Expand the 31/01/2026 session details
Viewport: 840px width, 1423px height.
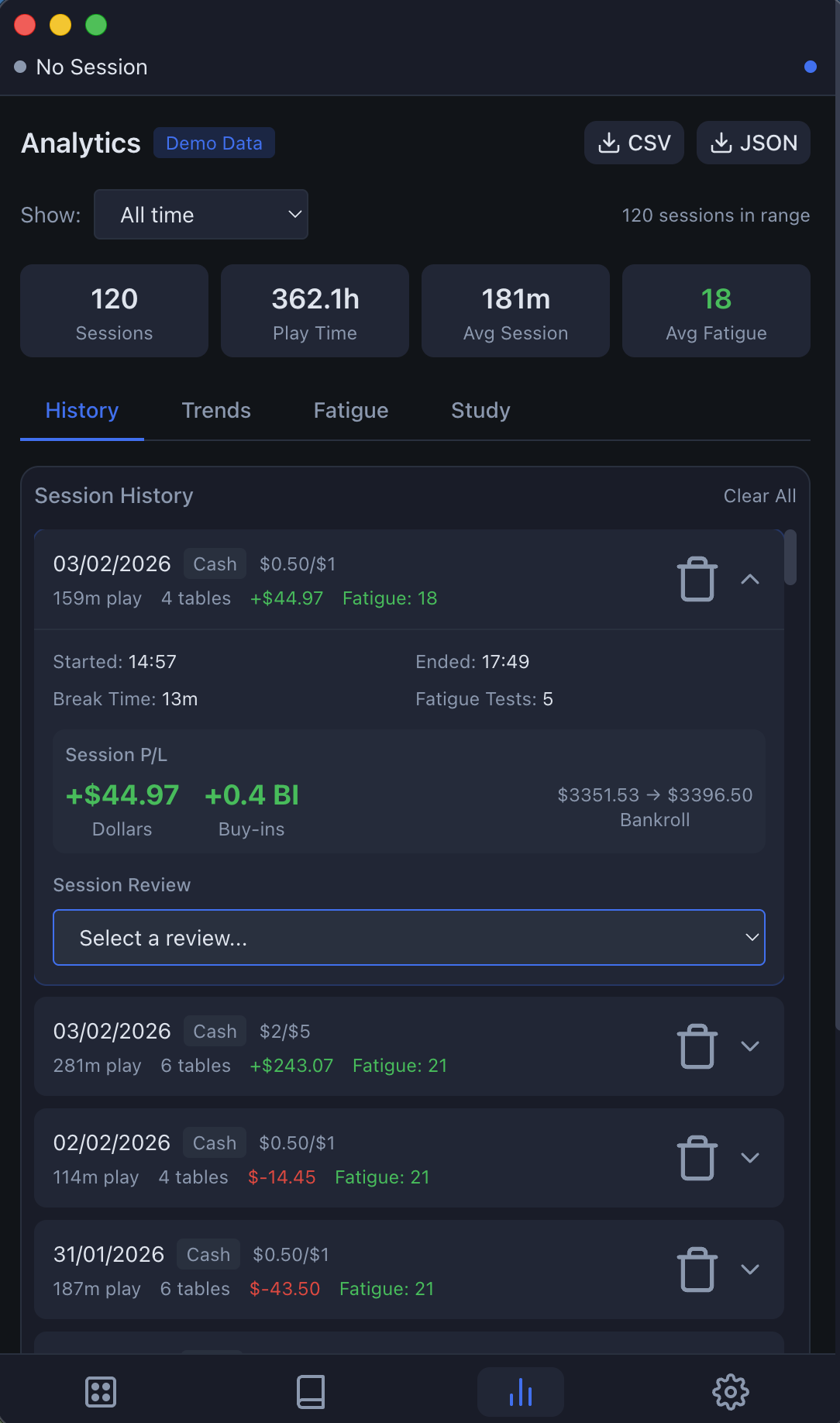point(749,1270)
